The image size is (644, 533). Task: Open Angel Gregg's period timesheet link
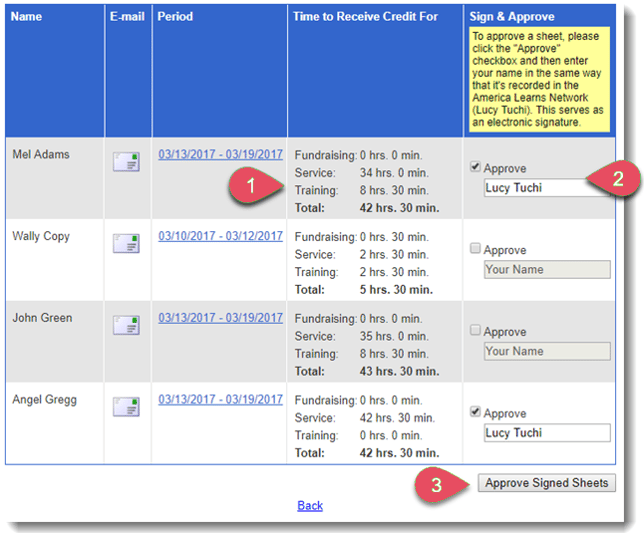pos(220,401)
